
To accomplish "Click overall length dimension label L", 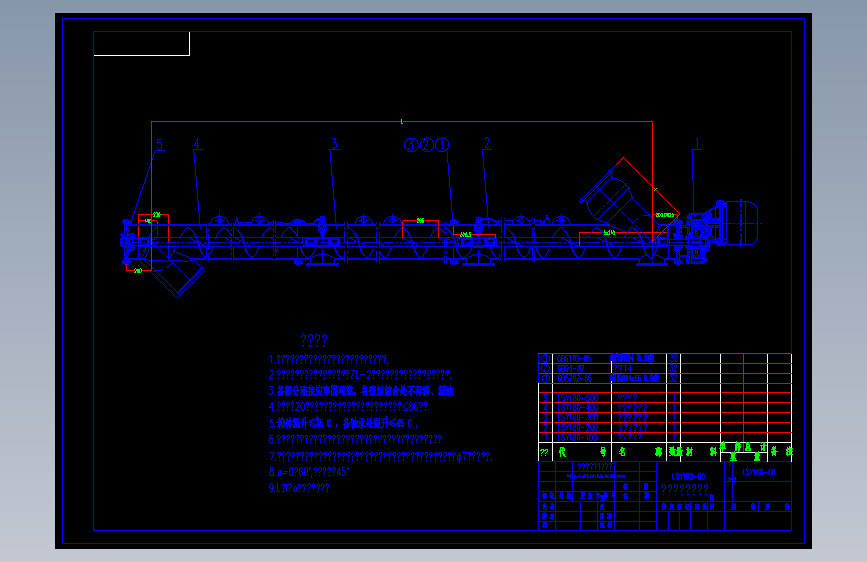I will pyautogui.click(x=402, y=121).
